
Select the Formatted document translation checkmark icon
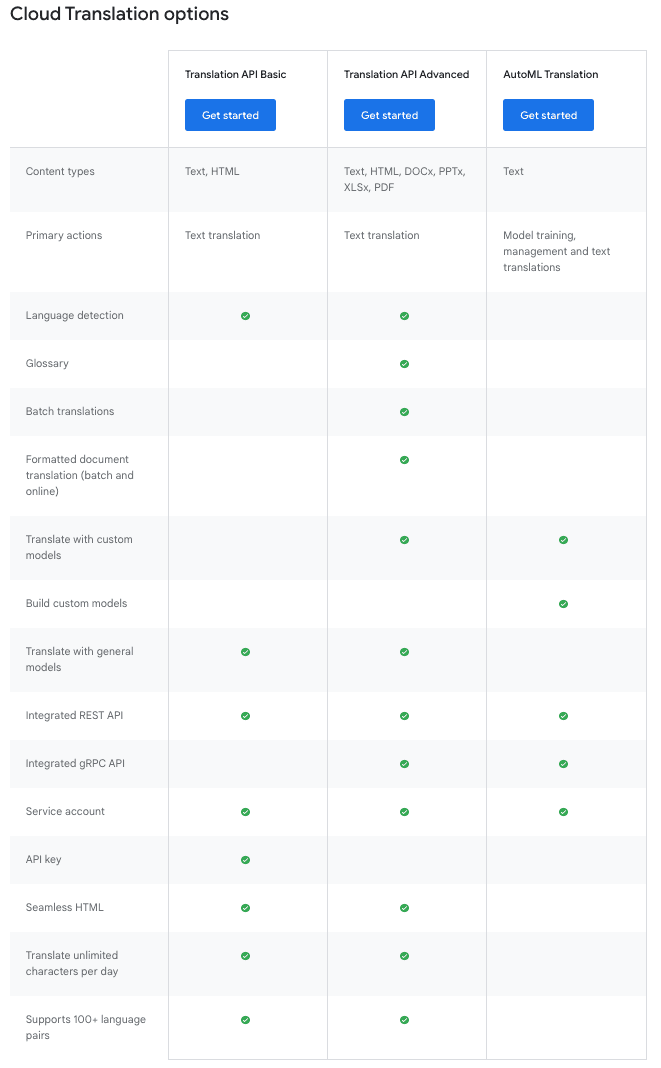coord(404,460)
